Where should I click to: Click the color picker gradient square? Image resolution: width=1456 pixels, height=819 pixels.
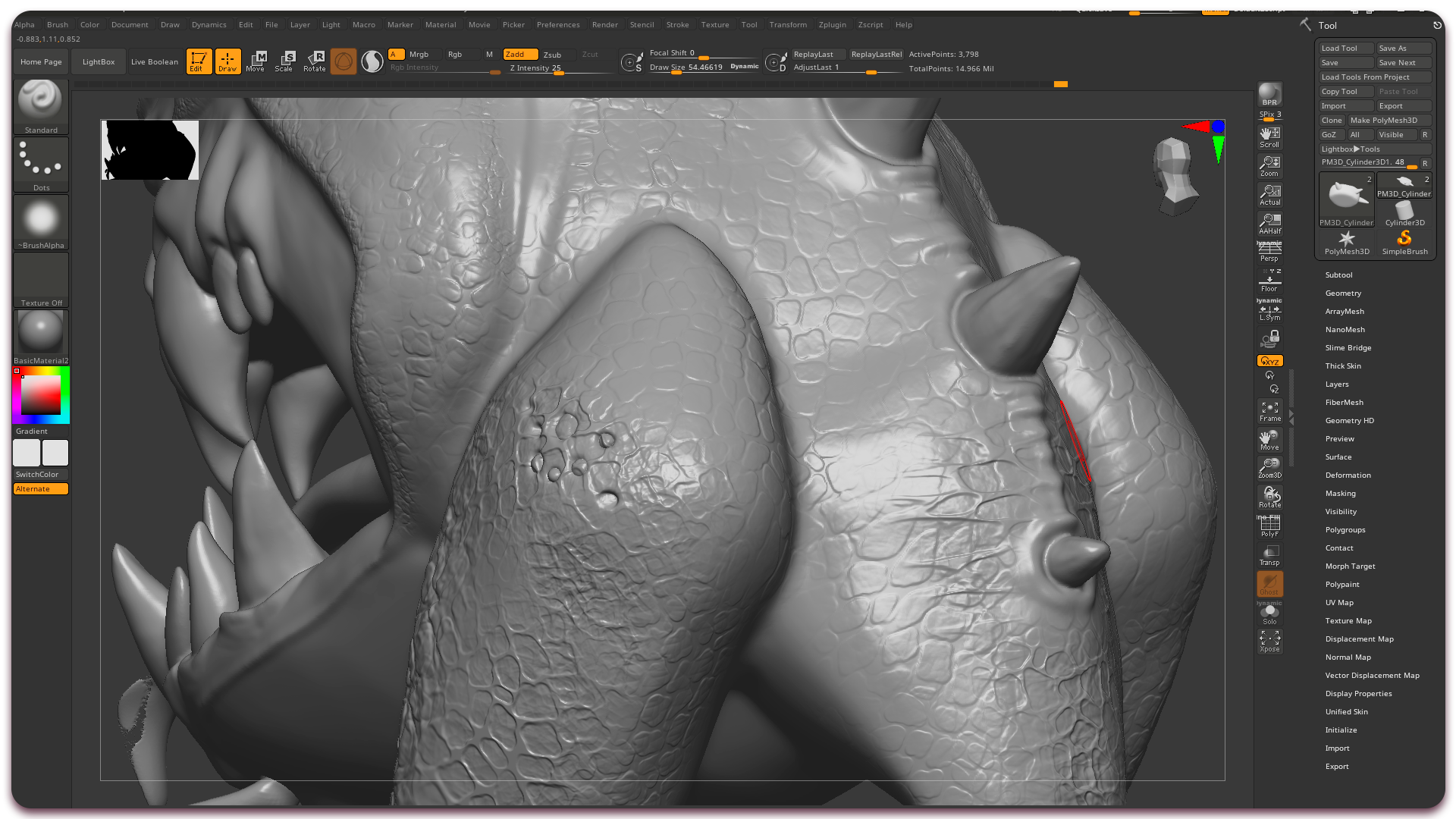pyautogui.click(x=40, y=395)
